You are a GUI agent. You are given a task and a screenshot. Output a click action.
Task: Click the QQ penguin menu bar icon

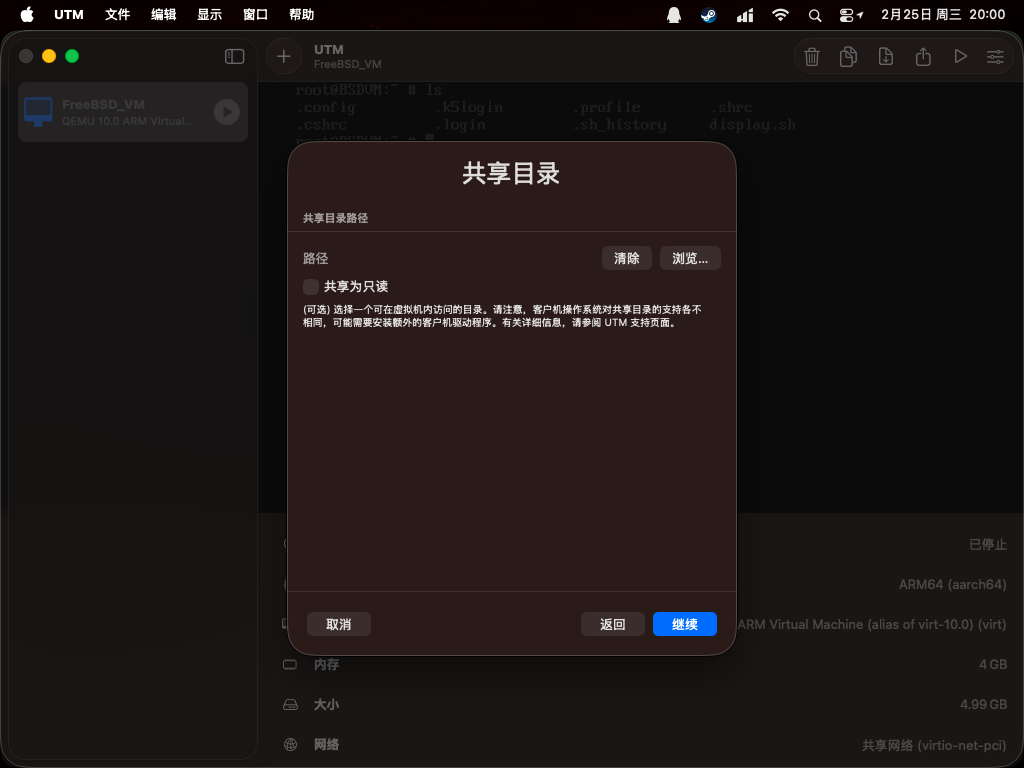point(674,15)
